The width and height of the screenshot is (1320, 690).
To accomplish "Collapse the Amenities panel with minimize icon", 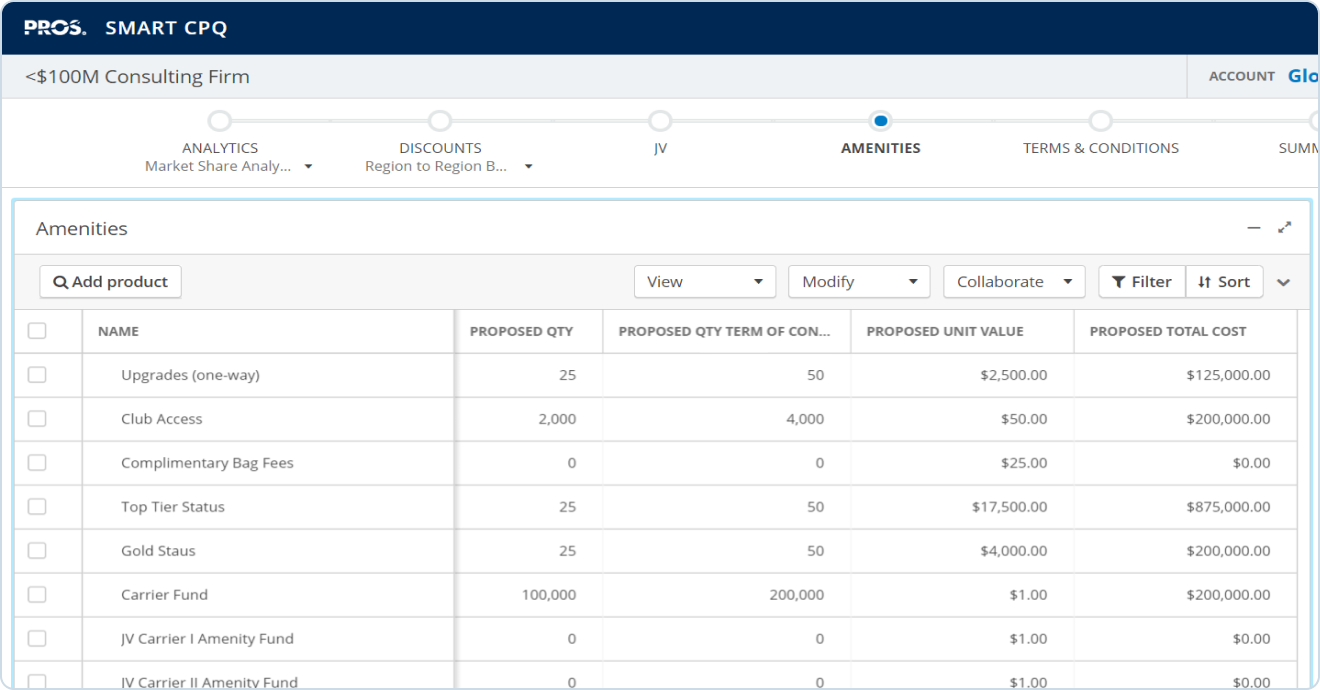I will (x=1253, y=228).
